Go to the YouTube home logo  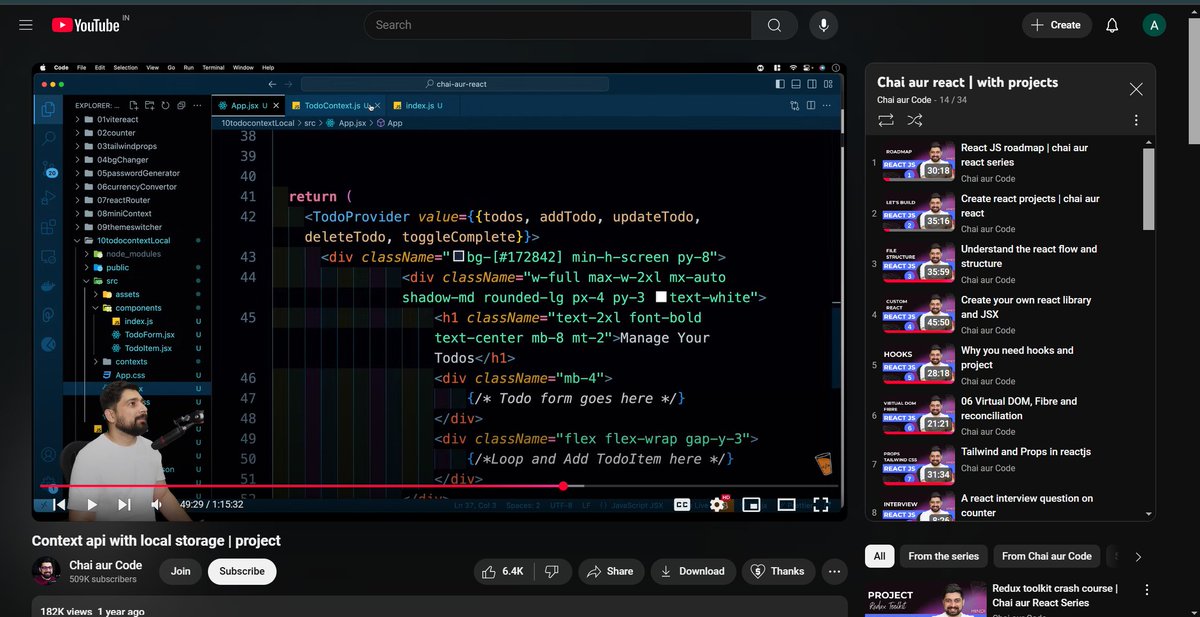(x=86, y=25)
